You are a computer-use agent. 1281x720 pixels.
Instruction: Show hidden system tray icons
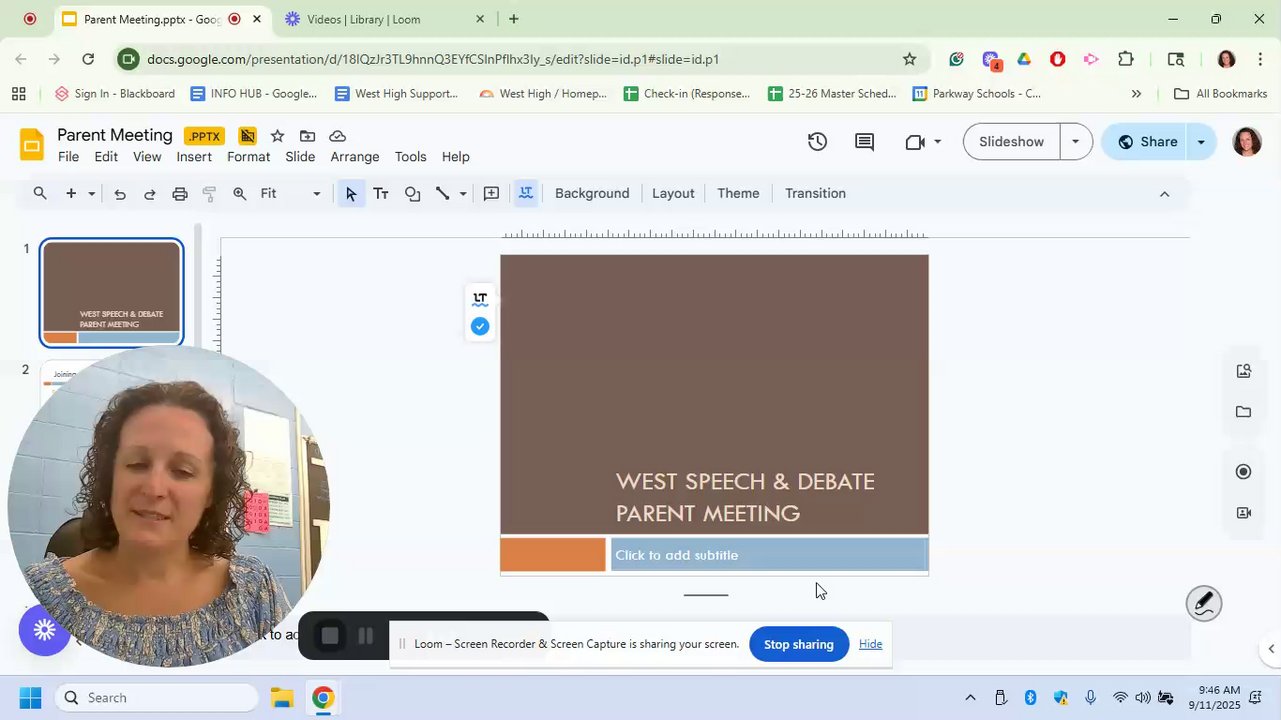(970, 698)
